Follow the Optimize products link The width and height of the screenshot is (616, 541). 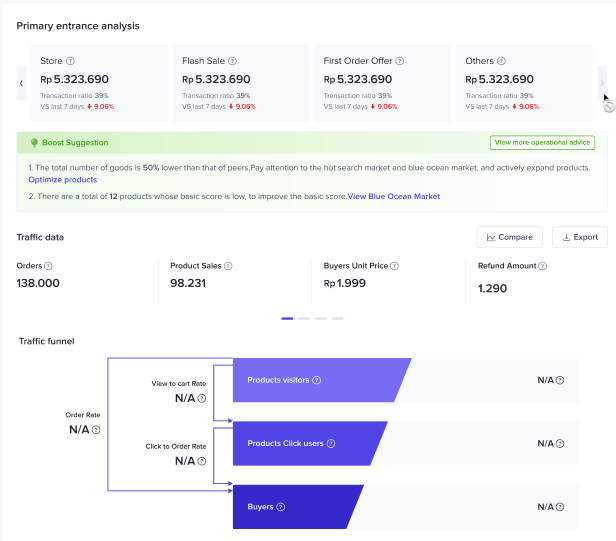[x=63, y=180]
